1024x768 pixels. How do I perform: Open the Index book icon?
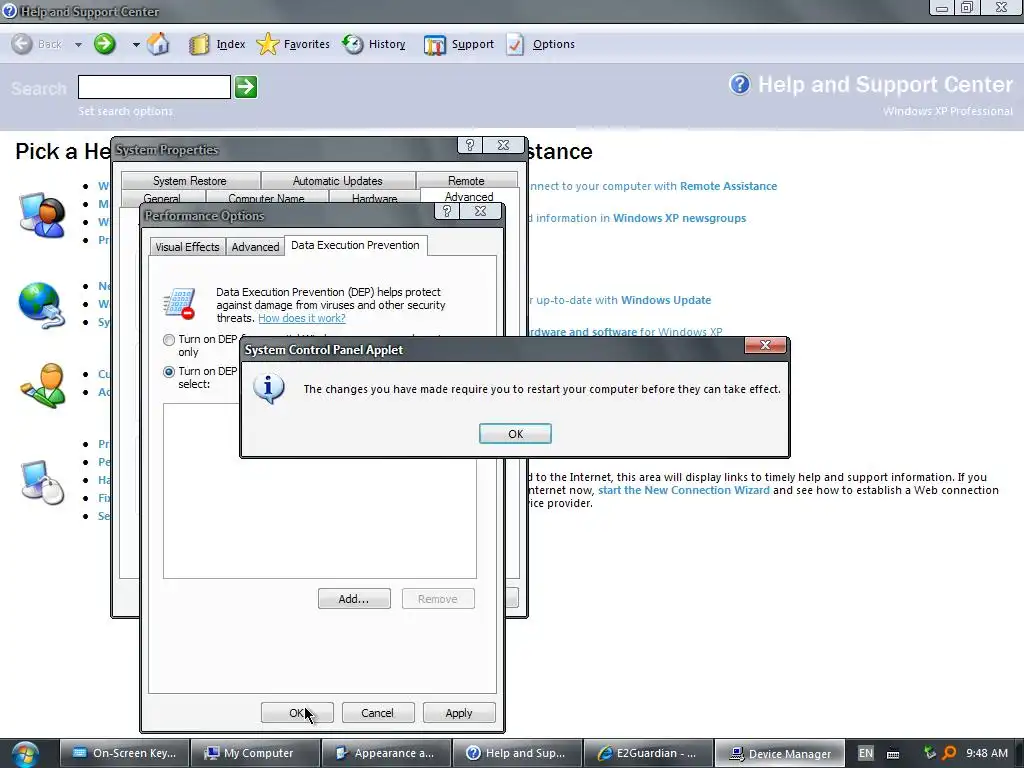point(199,44)
